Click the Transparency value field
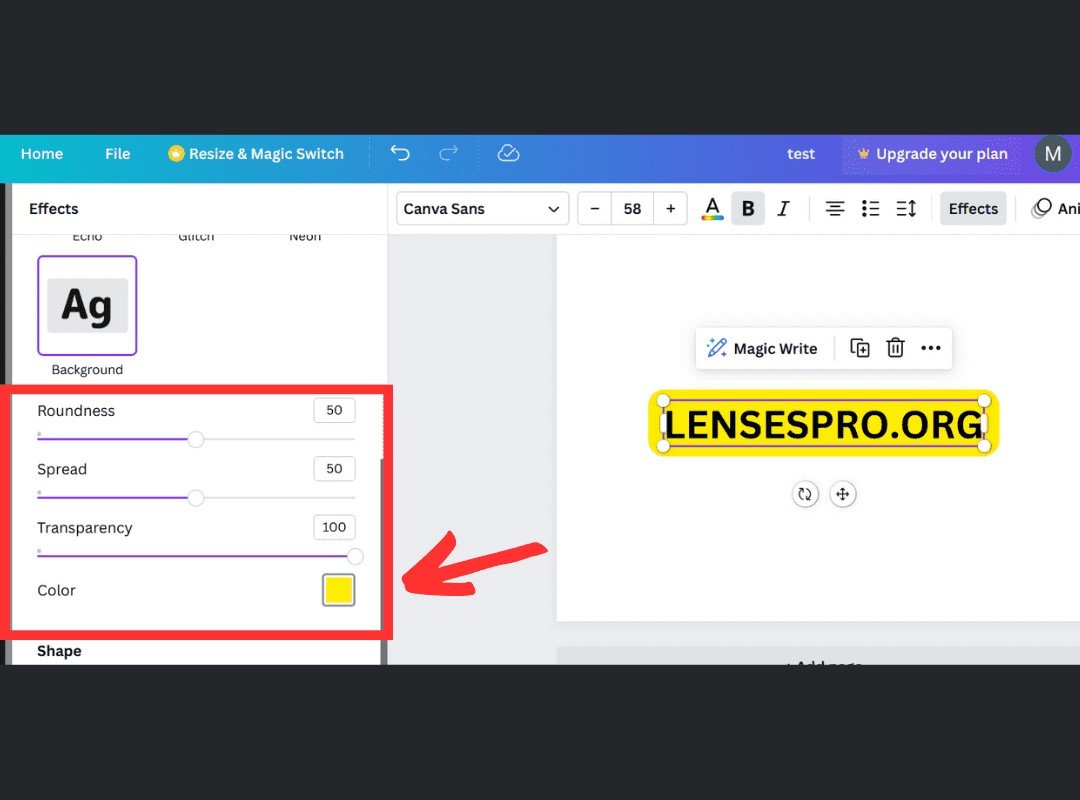The width and height of the screenshot is (1080, 800). [x=334, y=527]
